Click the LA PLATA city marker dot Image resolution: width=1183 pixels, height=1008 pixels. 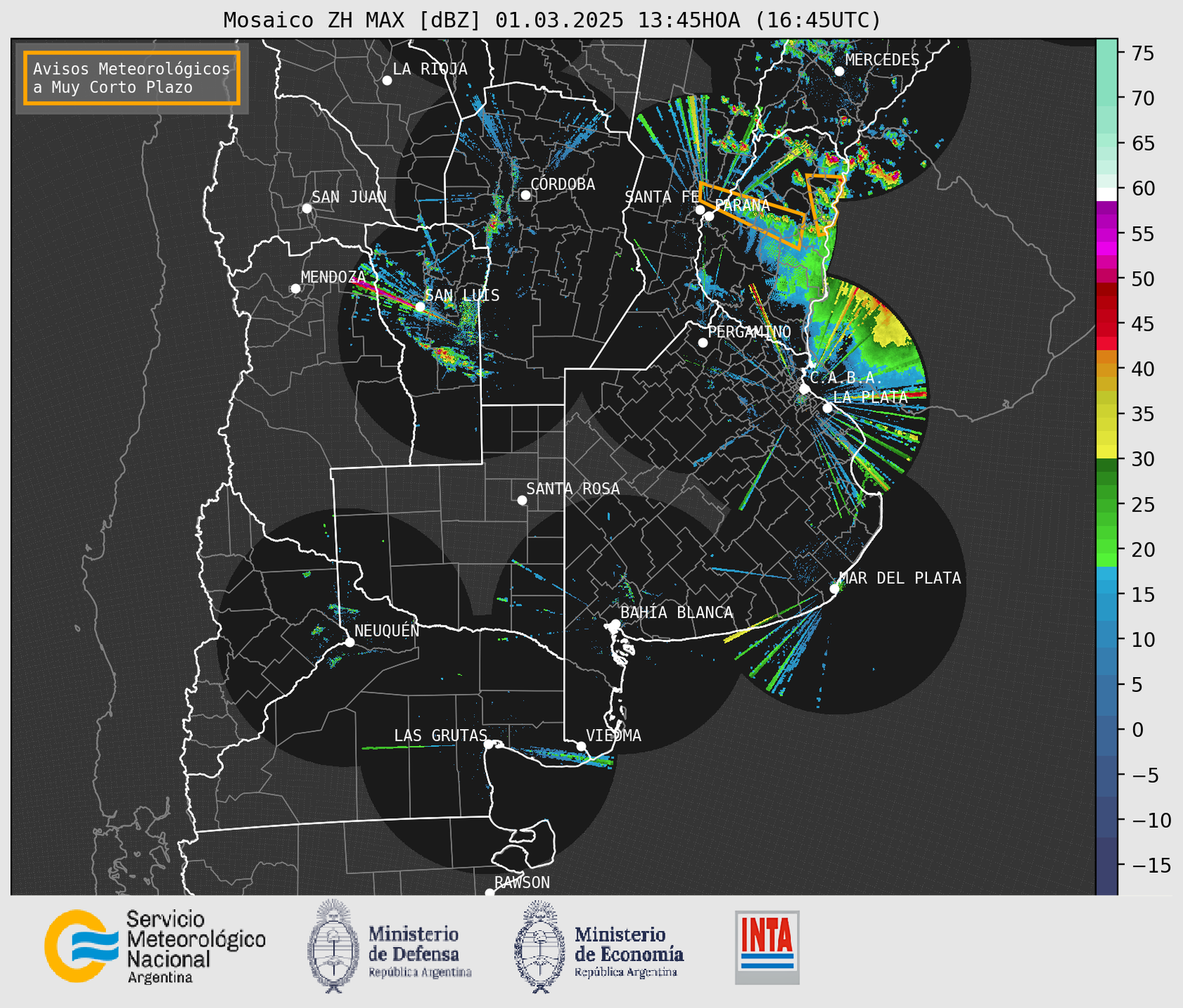(827, 408)
